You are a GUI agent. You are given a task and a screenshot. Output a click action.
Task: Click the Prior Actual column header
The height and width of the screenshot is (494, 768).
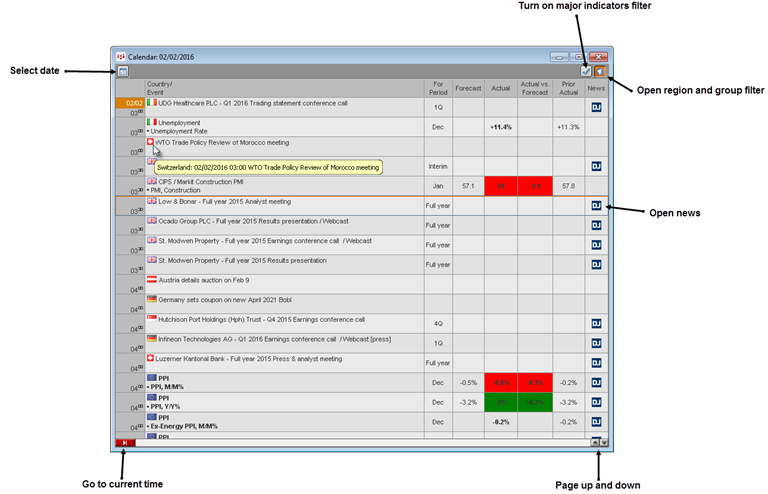click(x=568, y=88)
